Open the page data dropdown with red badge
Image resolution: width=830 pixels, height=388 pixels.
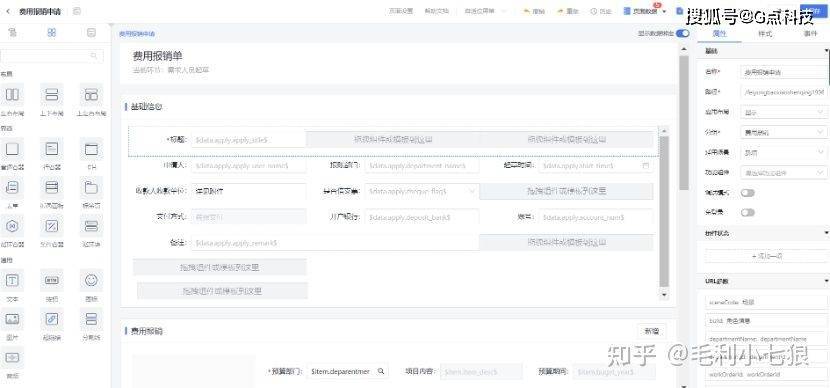point(645,11)
